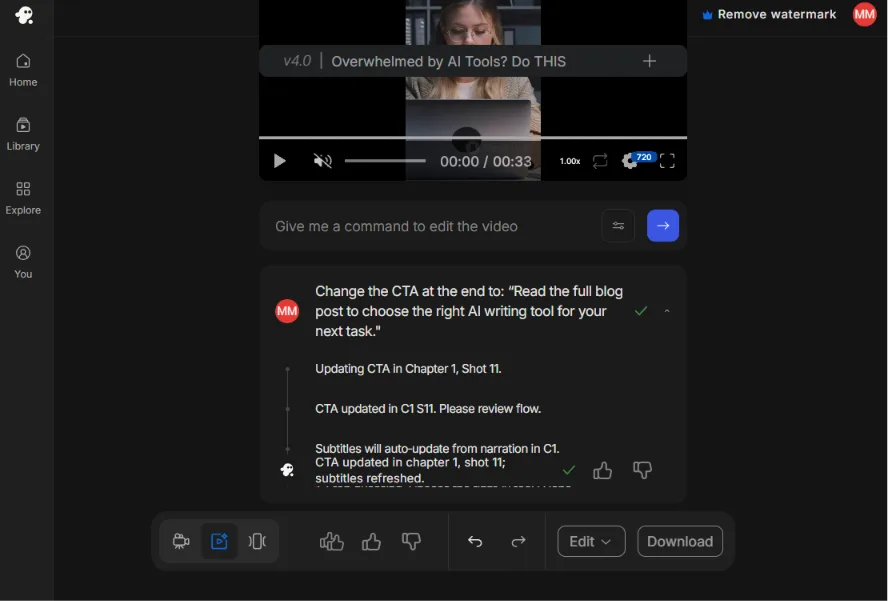Rate video with bottom thumbs up
Screen dimensions: 888x601
[x=372, y=542]
